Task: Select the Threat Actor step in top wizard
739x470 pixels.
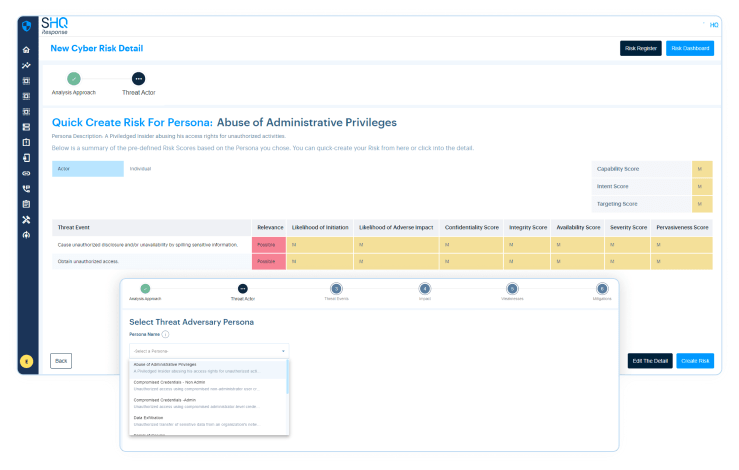Action: tap(138, 78)
